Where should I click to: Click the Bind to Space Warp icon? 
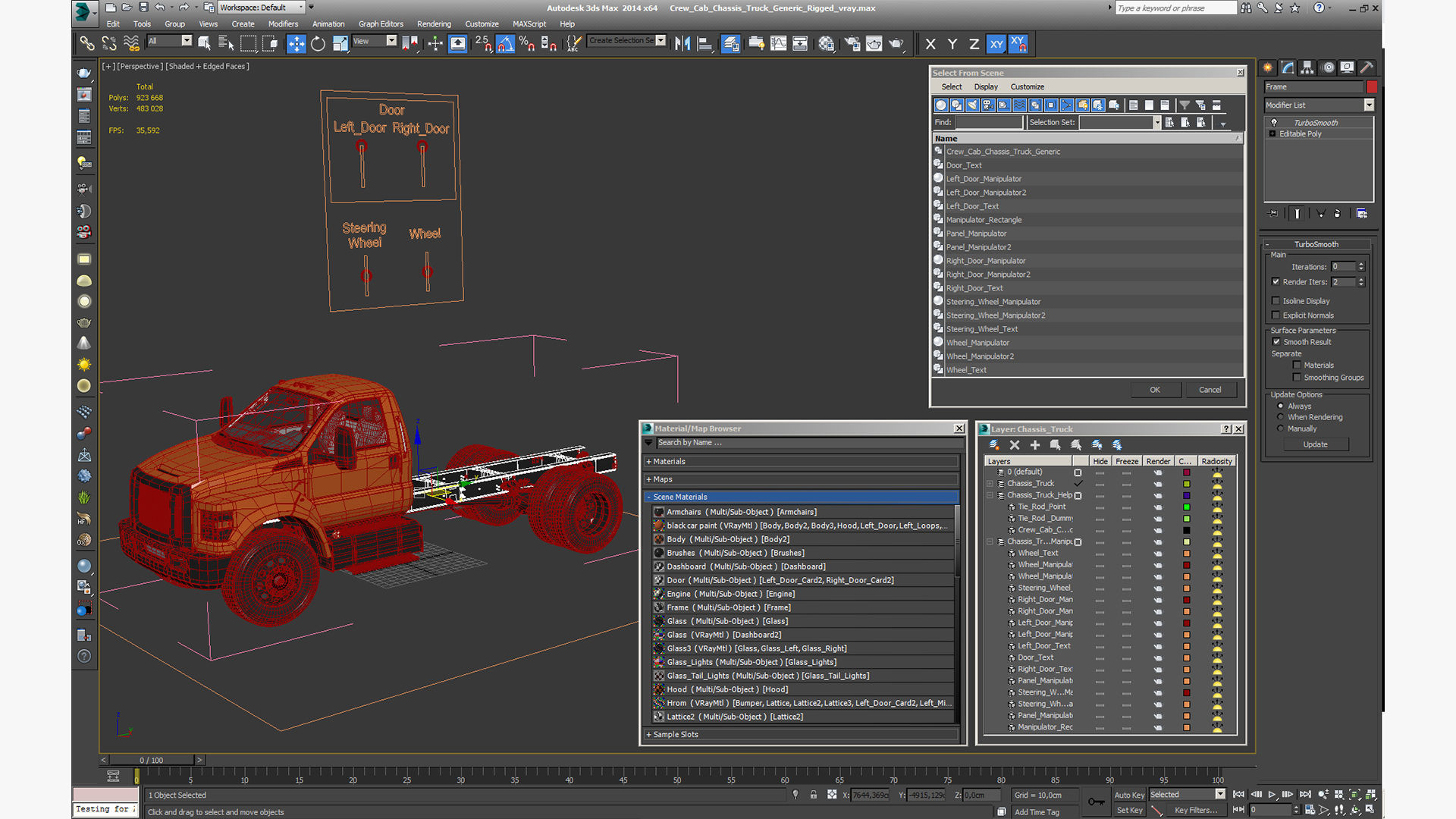131,44
